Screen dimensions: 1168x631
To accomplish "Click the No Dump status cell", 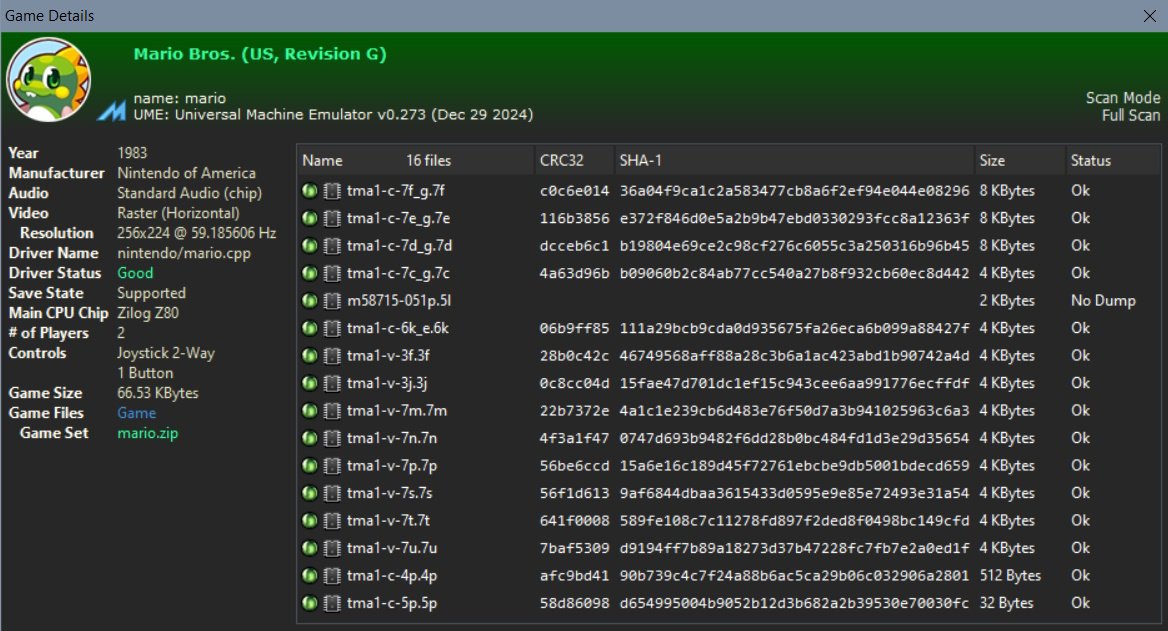I will [x=1103, y=301].
